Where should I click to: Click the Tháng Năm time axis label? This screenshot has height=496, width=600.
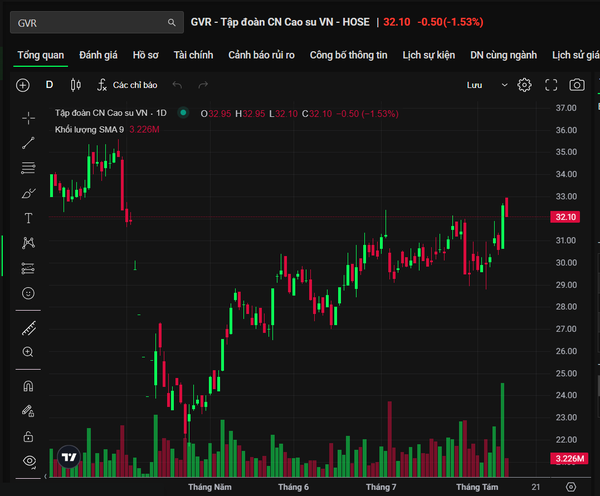click(210, 487)
